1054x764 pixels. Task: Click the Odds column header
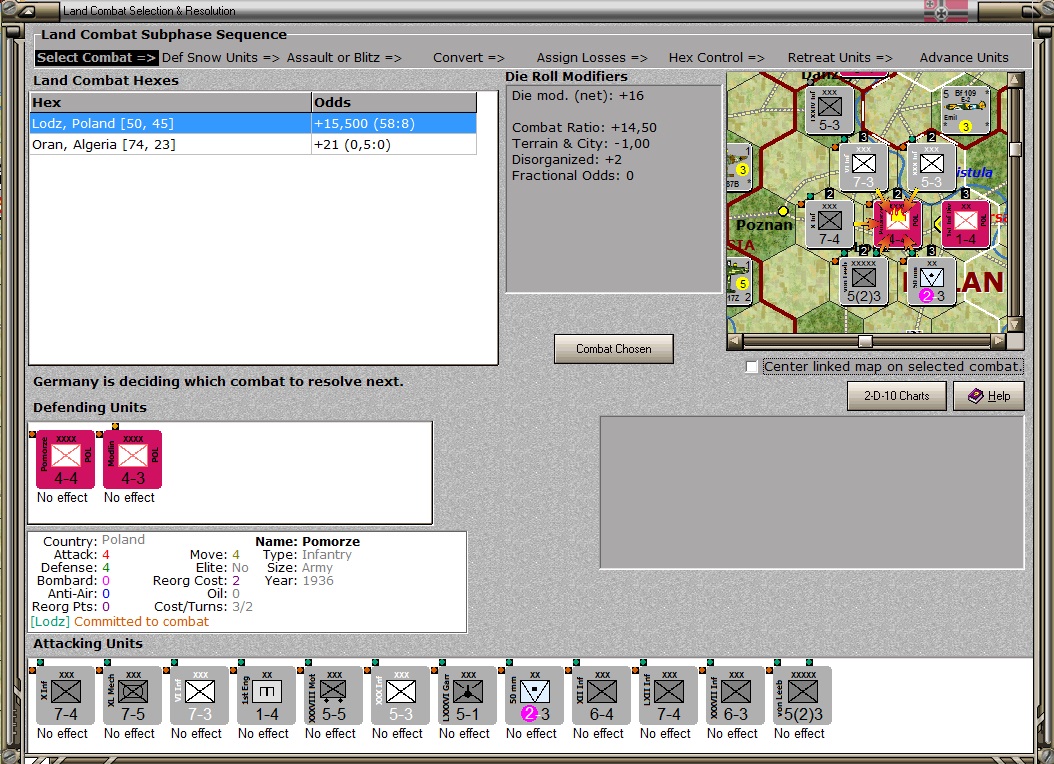tap(394, 102)
